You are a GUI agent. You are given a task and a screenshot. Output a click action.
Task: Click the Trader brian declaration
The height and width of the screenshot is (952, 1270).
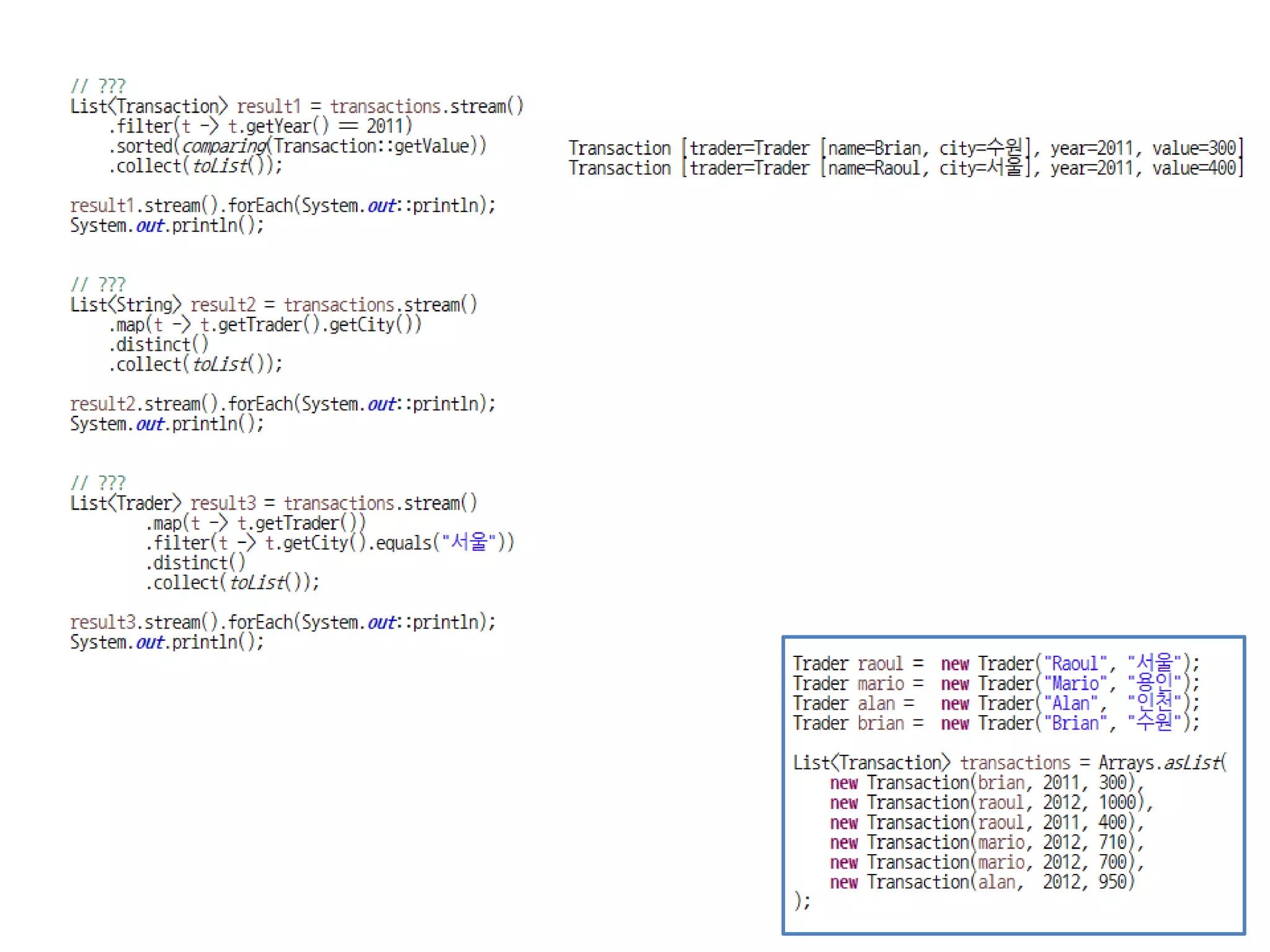pyautogui.click(x=881, y=723)
